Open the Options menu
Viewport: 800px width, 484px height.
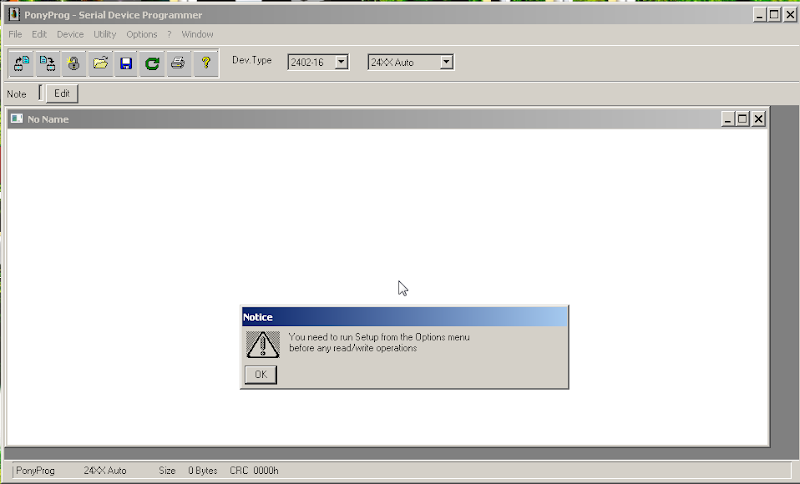tap(142, 34)
